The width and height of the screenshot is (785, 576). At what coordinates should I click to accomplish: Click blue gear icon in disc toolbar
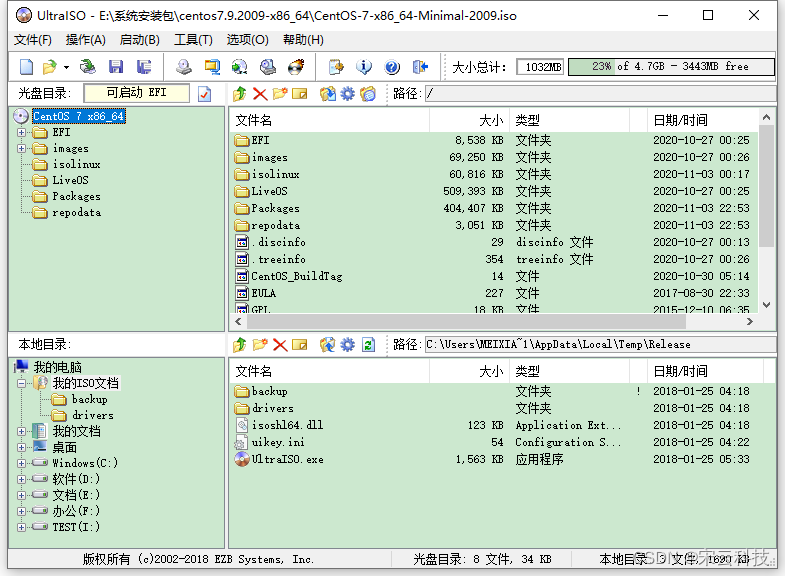click(x=347, y=94)
